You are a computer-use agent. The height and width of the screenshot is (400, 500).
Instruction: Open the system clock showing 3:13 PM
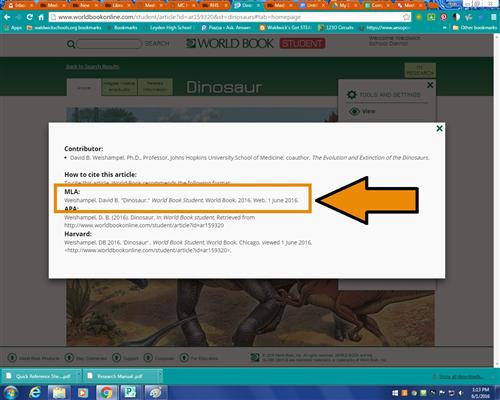click(480, 393)
